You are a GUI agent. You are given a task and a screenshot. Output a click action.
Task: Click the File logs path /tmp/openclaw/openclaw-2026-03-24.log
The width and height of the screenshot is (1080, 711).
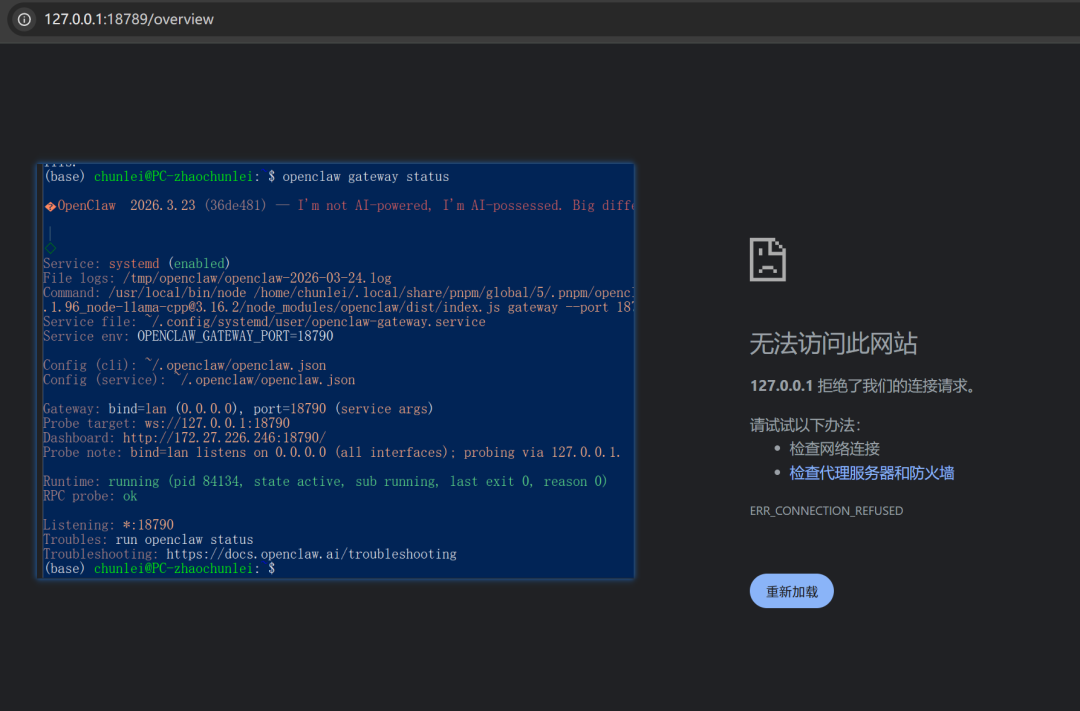coord(257,278)
